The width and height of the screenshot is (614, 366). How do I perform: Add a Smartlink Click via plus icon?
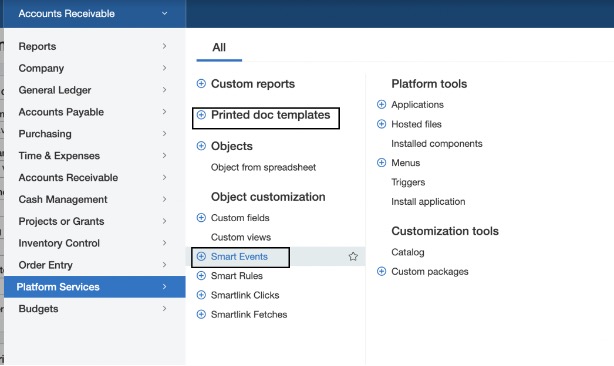[201, 295]
